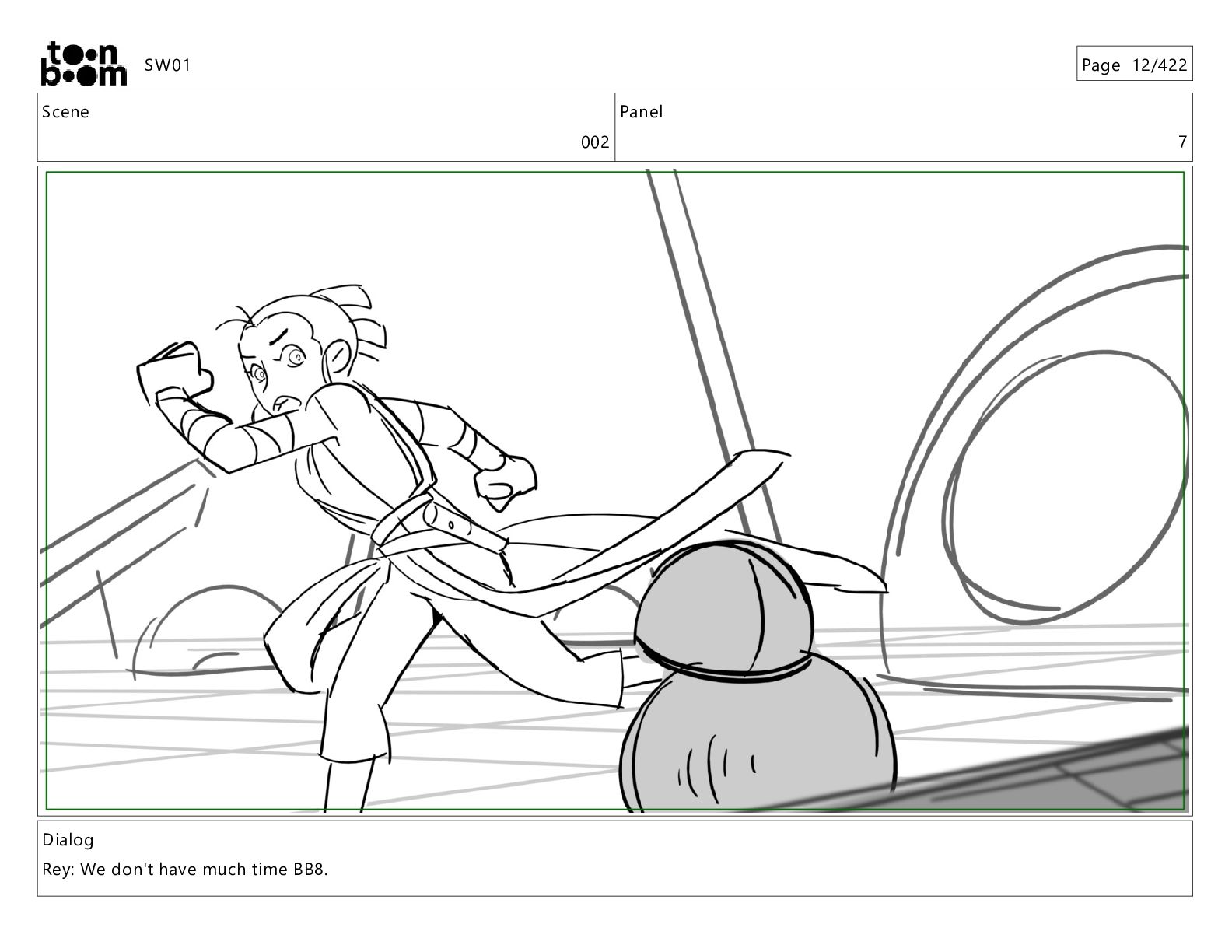
Task: Select scene number 002
Action: click(x=595, y=142)
